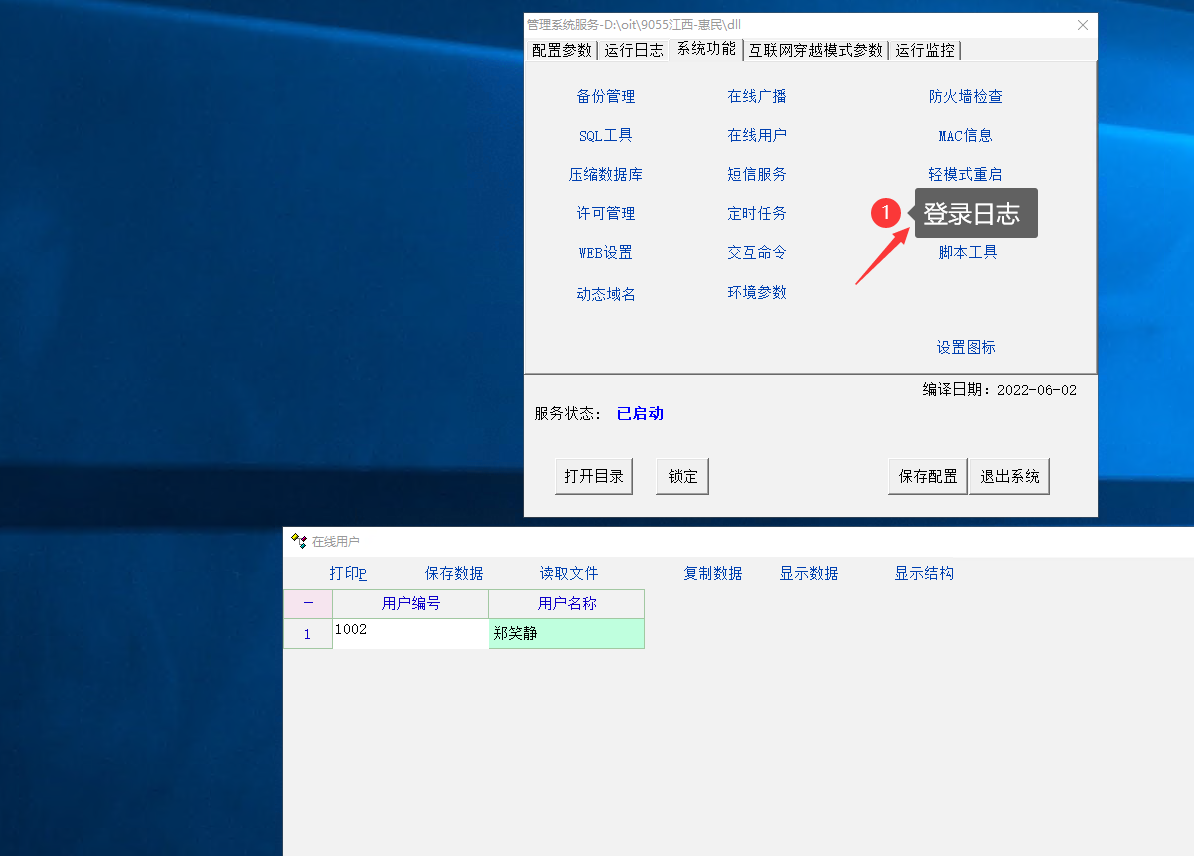Screen dimensions: 1194x856
Task: Go to the 运行监控 tab
Action: coord(925,50)
